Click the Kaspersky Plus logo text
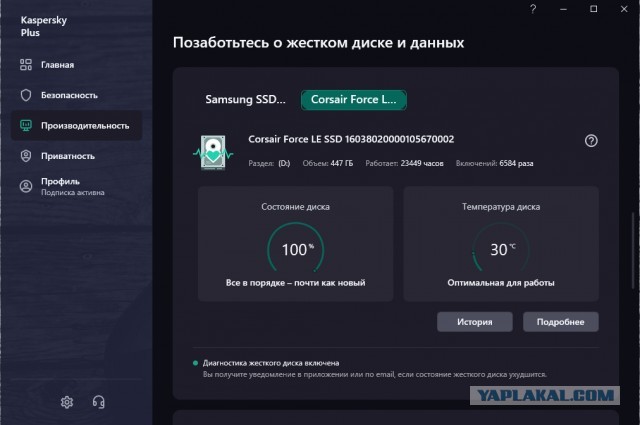This screenshot has width=640, height=425. click(44, 26)
